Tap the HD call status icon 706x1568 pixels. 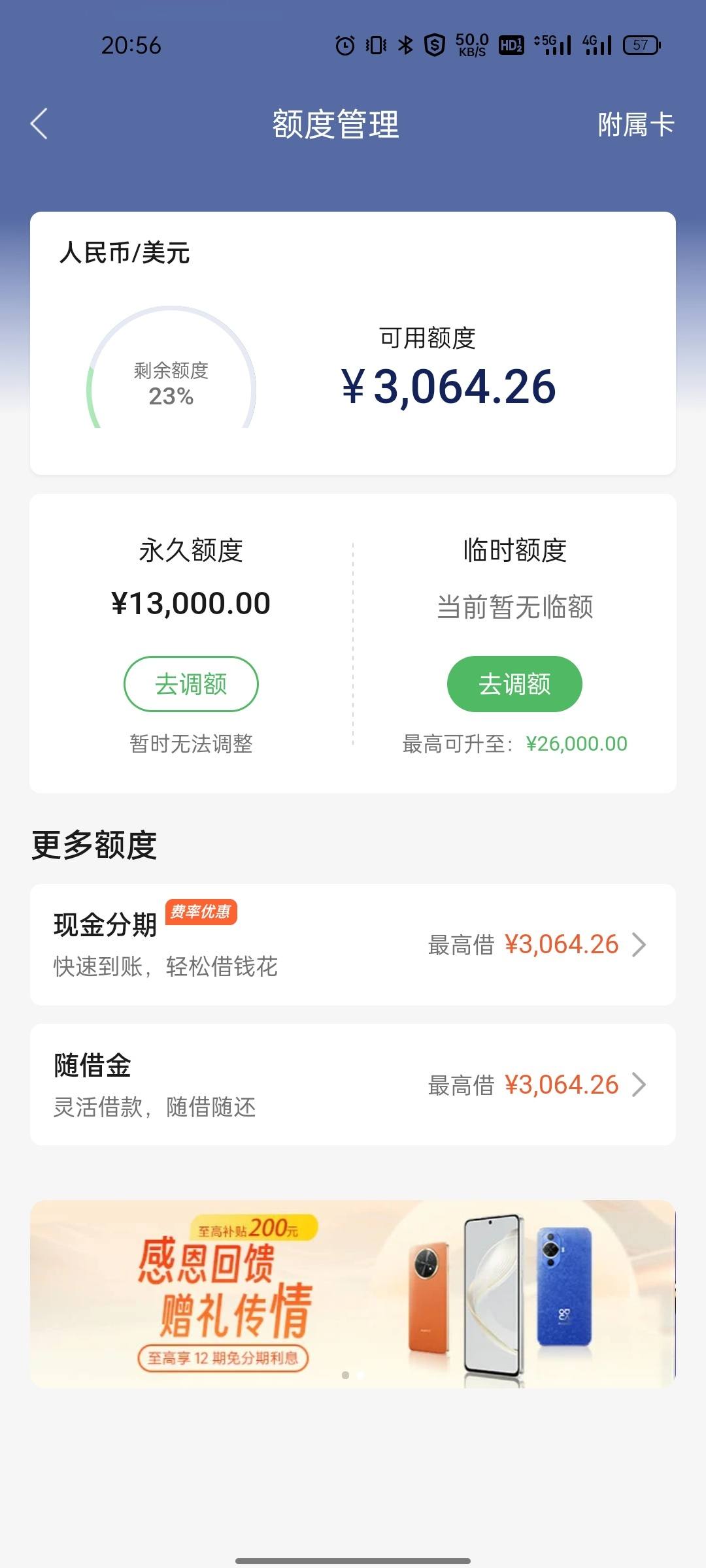511,45
